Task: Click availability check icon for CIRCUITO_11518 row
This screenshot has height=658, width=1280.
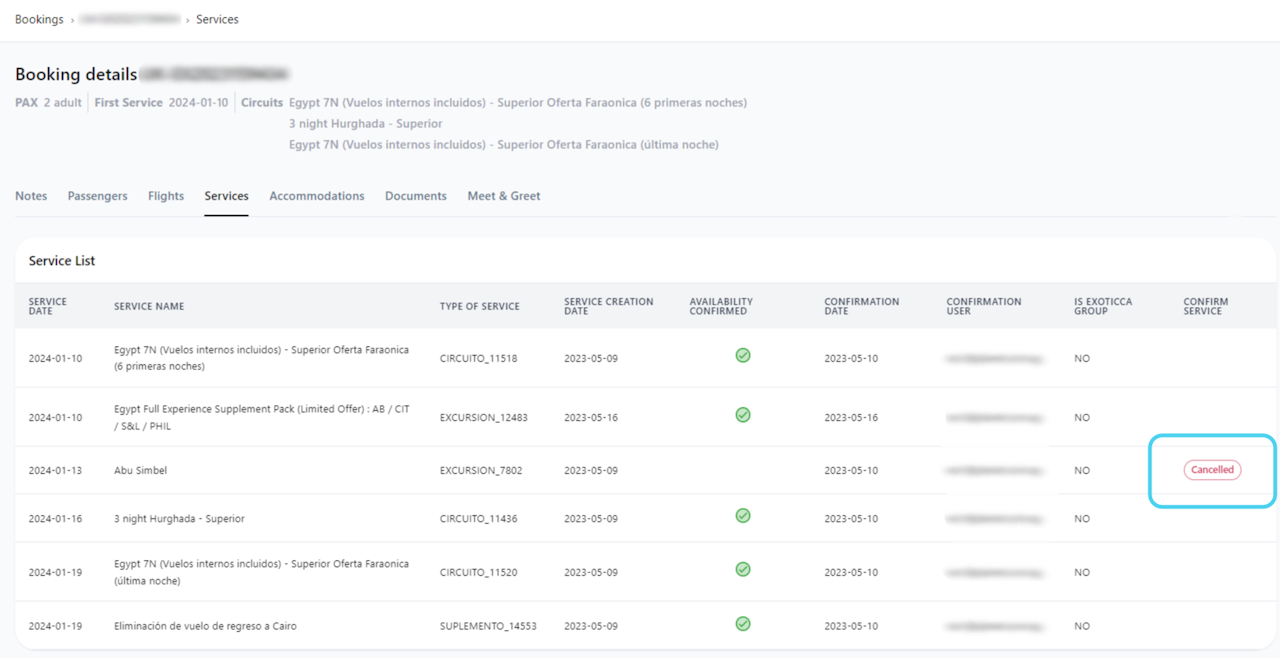Action: 743,355
